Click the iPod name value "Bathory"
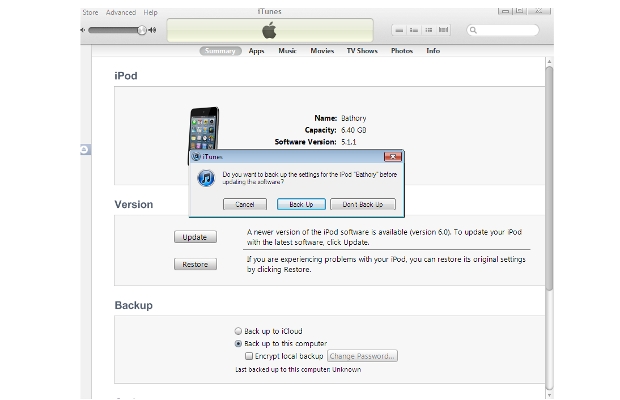620x400 pixels. tap(353, 118)
